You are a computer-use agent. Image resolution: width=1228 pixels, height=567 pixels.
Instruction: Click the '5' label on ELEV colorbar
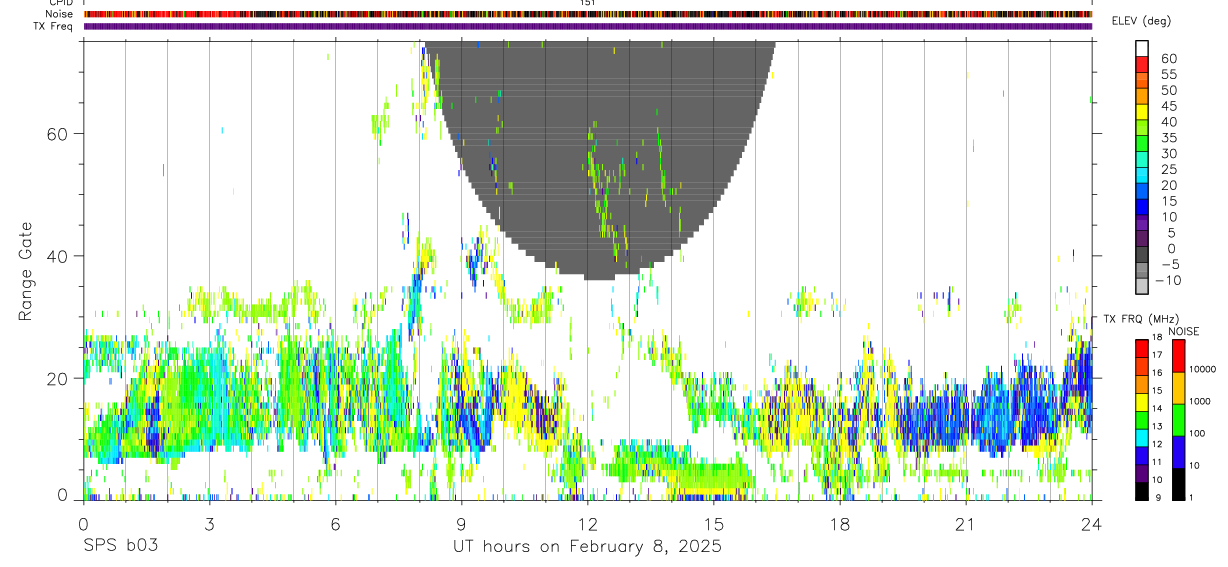click(x=1172, y=233)
